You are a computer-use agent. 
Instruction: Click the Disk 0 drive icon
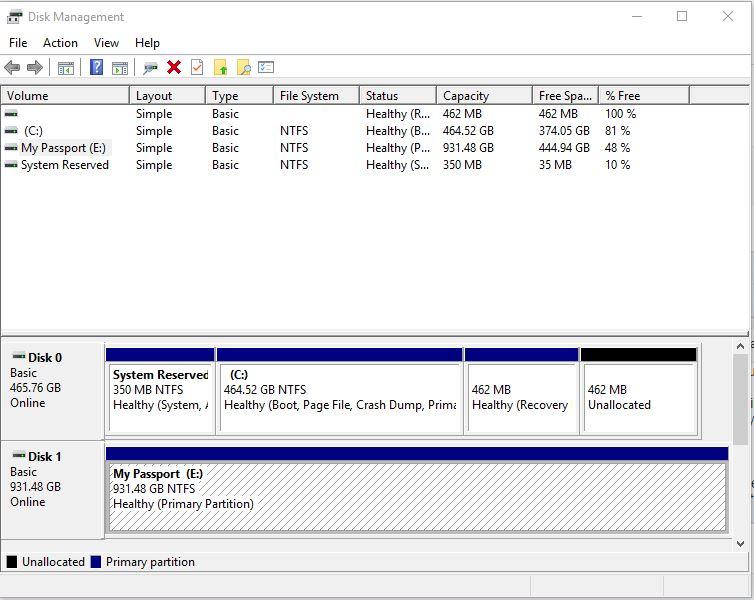point(19,356)
